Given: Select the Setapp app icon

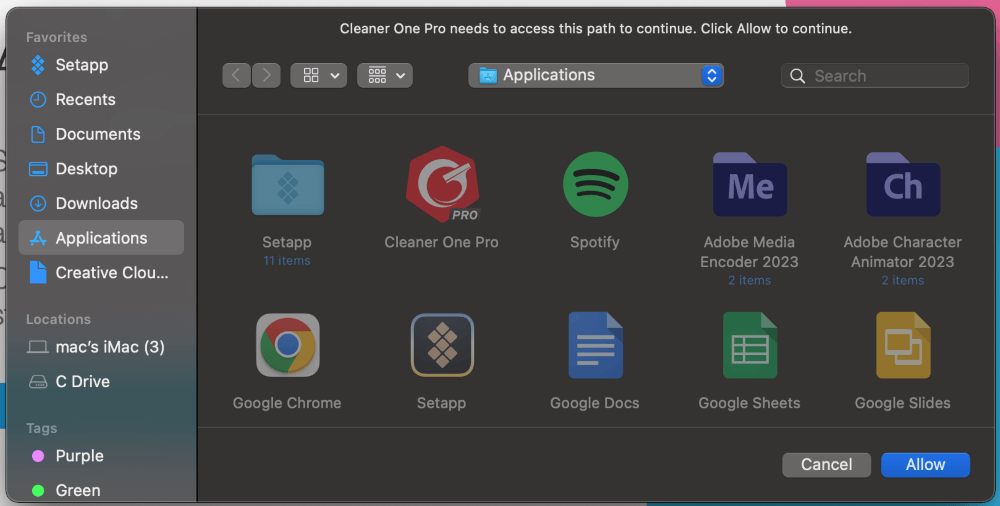Looking at the screenshot, I should [x=442, y=345].
